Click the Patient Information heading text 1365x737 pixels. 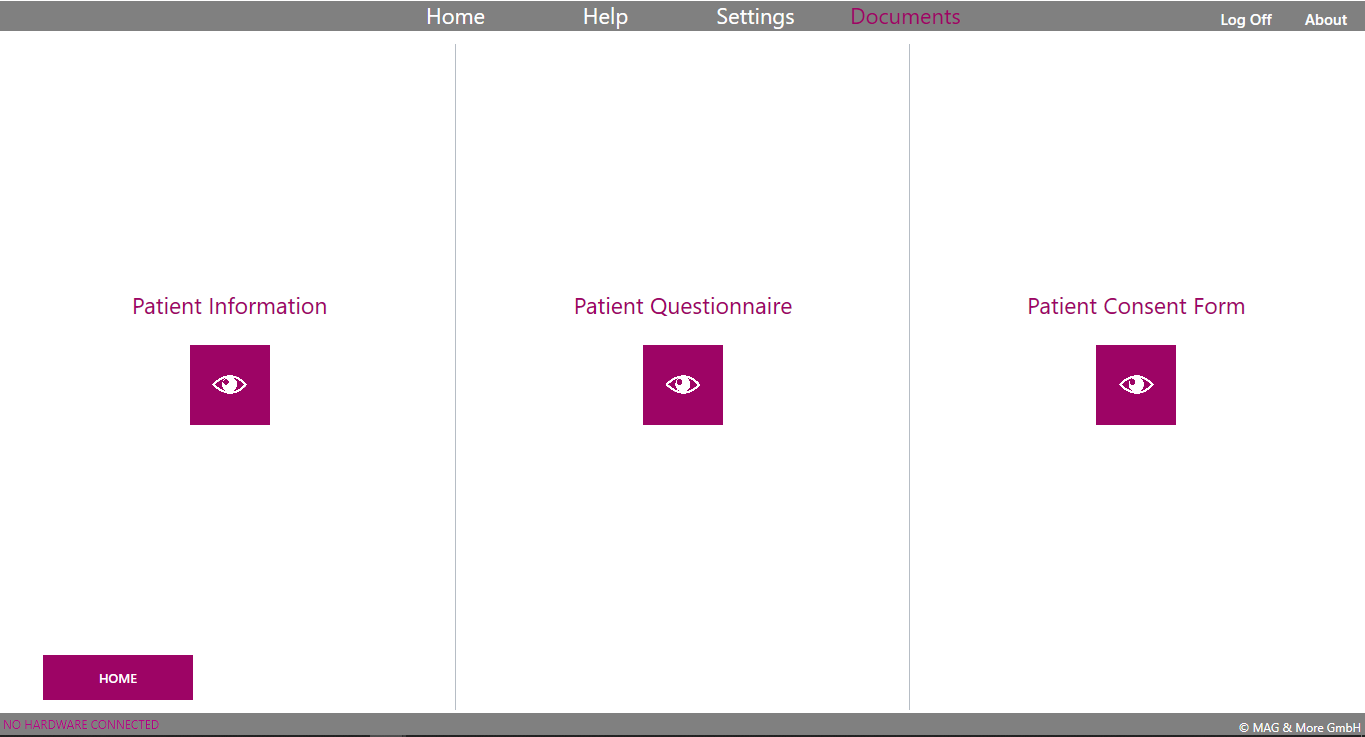pos(230,307)
